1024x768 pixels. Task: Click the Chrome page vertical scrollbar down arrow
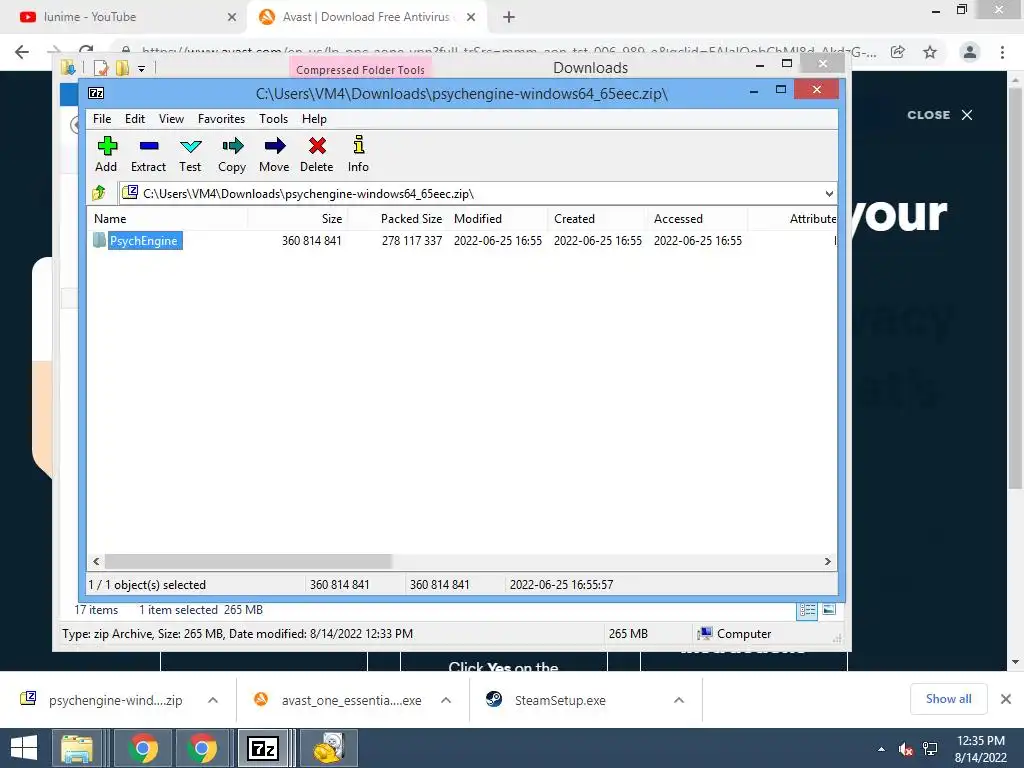point(1015,662)
